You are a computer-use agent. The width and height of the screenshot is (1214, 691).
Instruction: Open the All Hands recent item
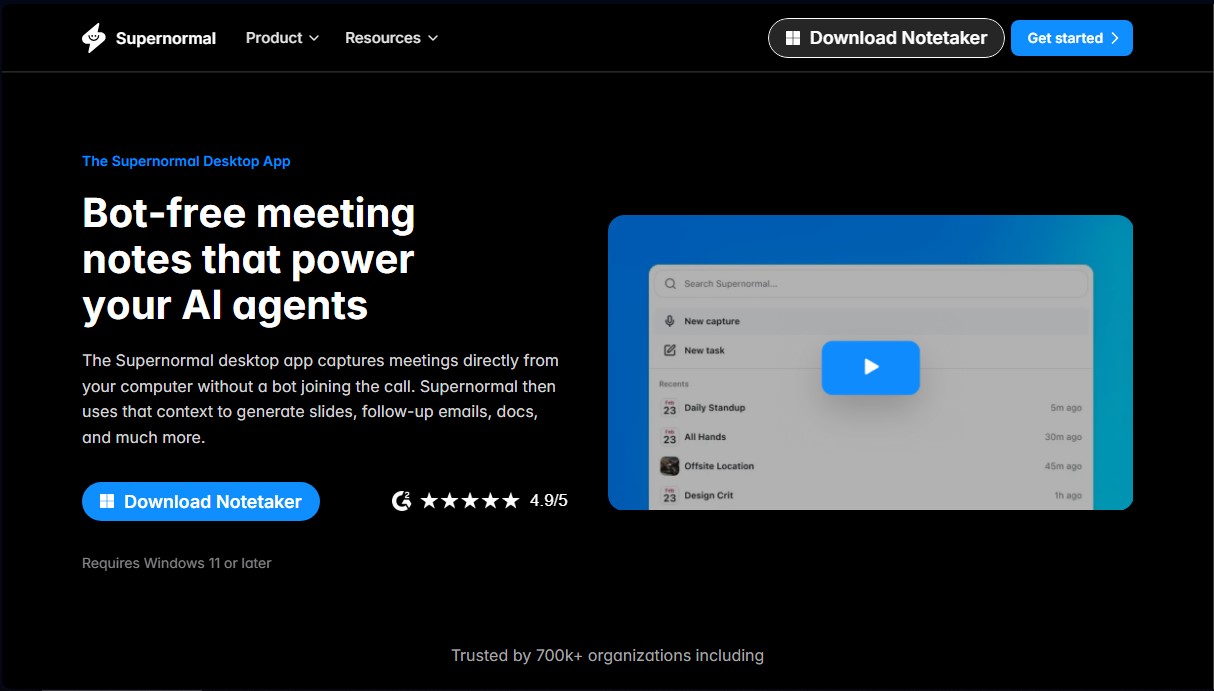coord(870,437)
